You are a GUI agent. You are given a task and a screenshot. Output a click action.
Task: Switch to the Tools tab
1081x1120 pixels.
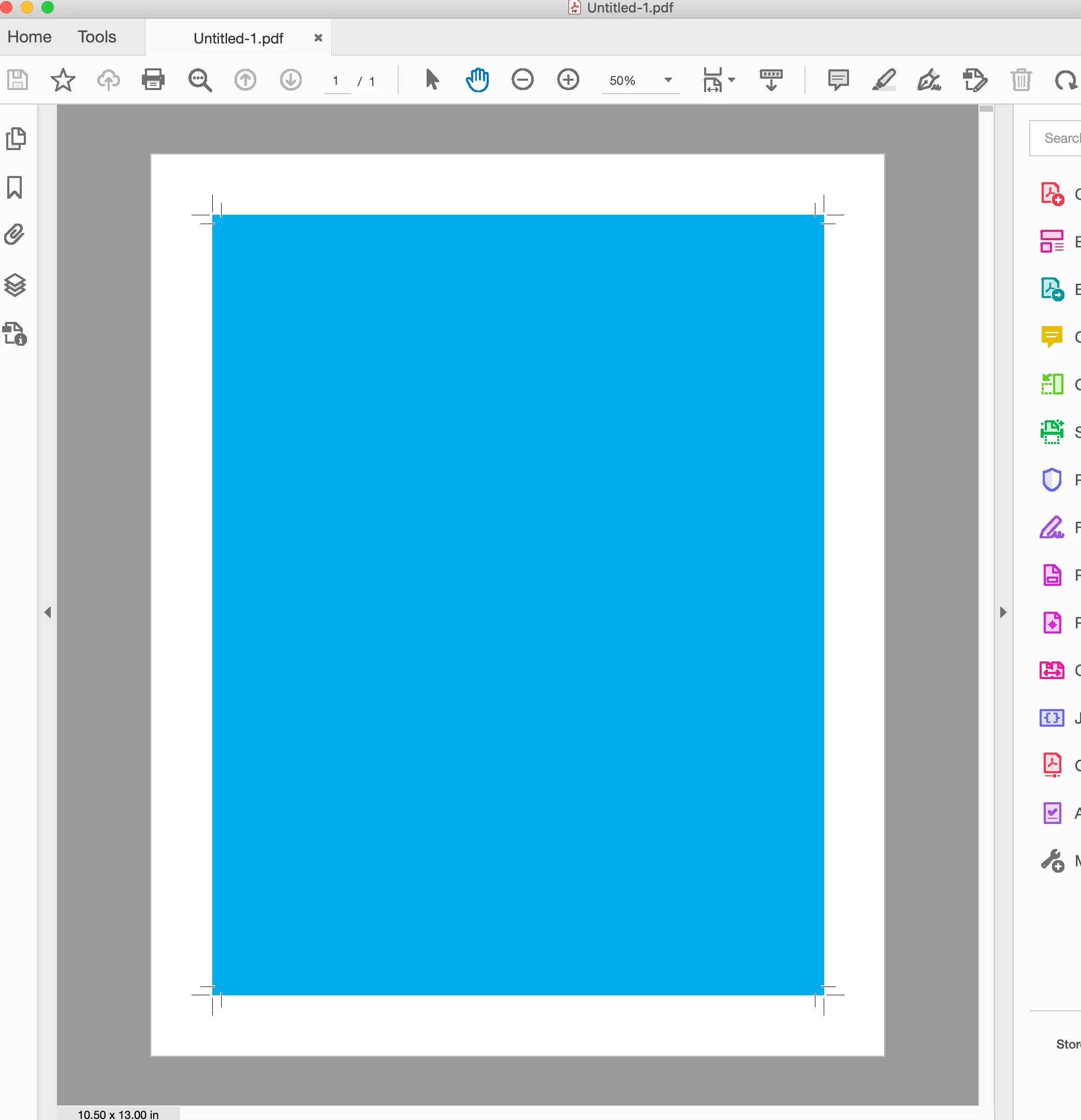point(97,37)
